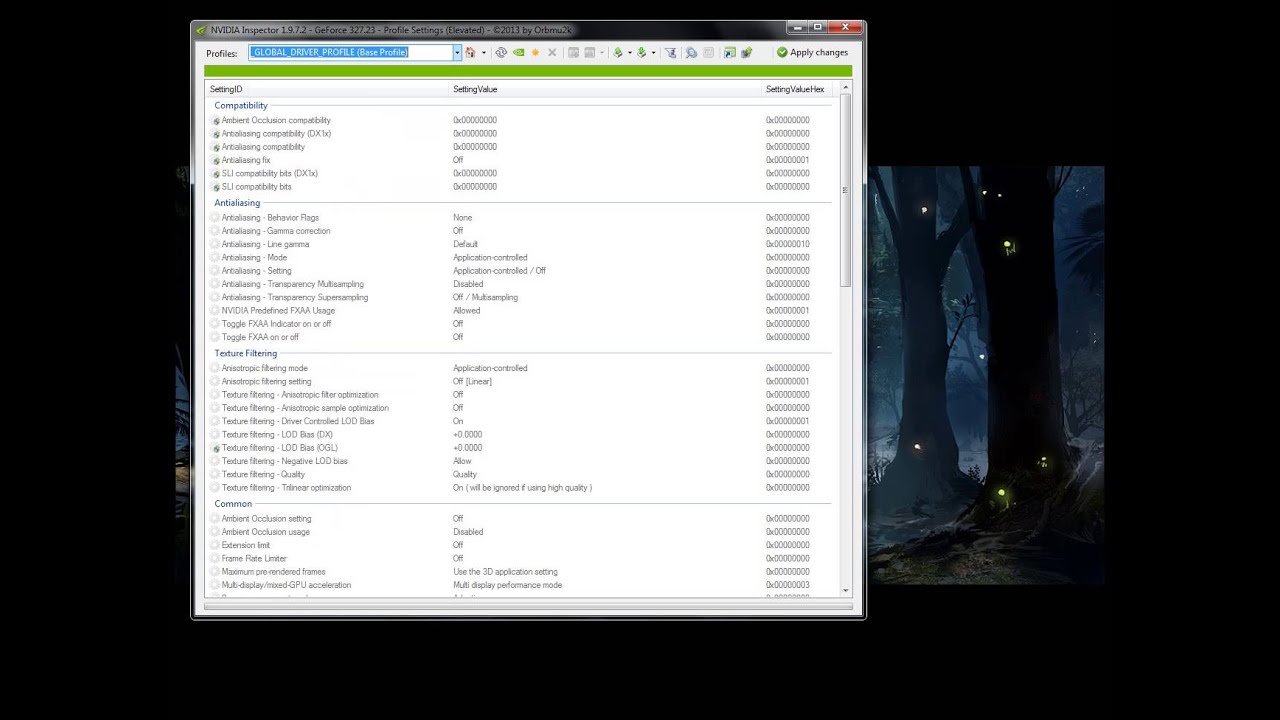The width and height of the screenshot is (1280, 720).
Task: Select Antialiasing - Mode setting row
Action: [x=520, y=257]
